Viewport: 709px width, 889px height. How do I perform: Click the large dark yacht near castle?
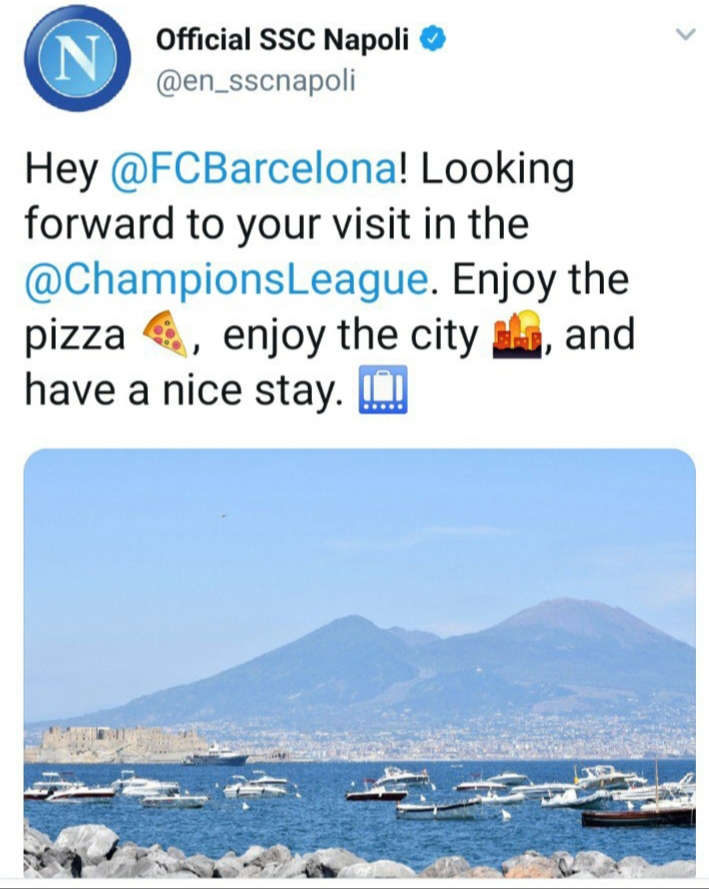pyautogui.click(x=217, y=757)
